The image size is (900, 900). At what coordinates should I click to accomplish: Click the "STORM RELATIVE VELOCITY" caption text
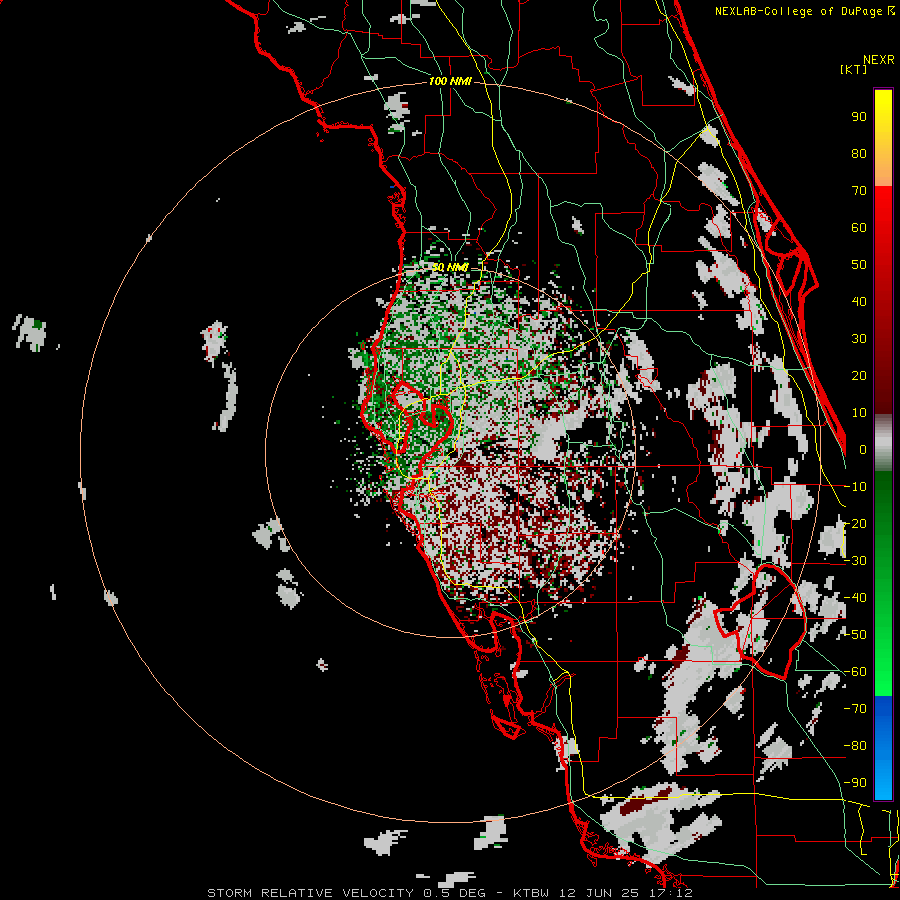pyautogui.click(x=310, y=893)
